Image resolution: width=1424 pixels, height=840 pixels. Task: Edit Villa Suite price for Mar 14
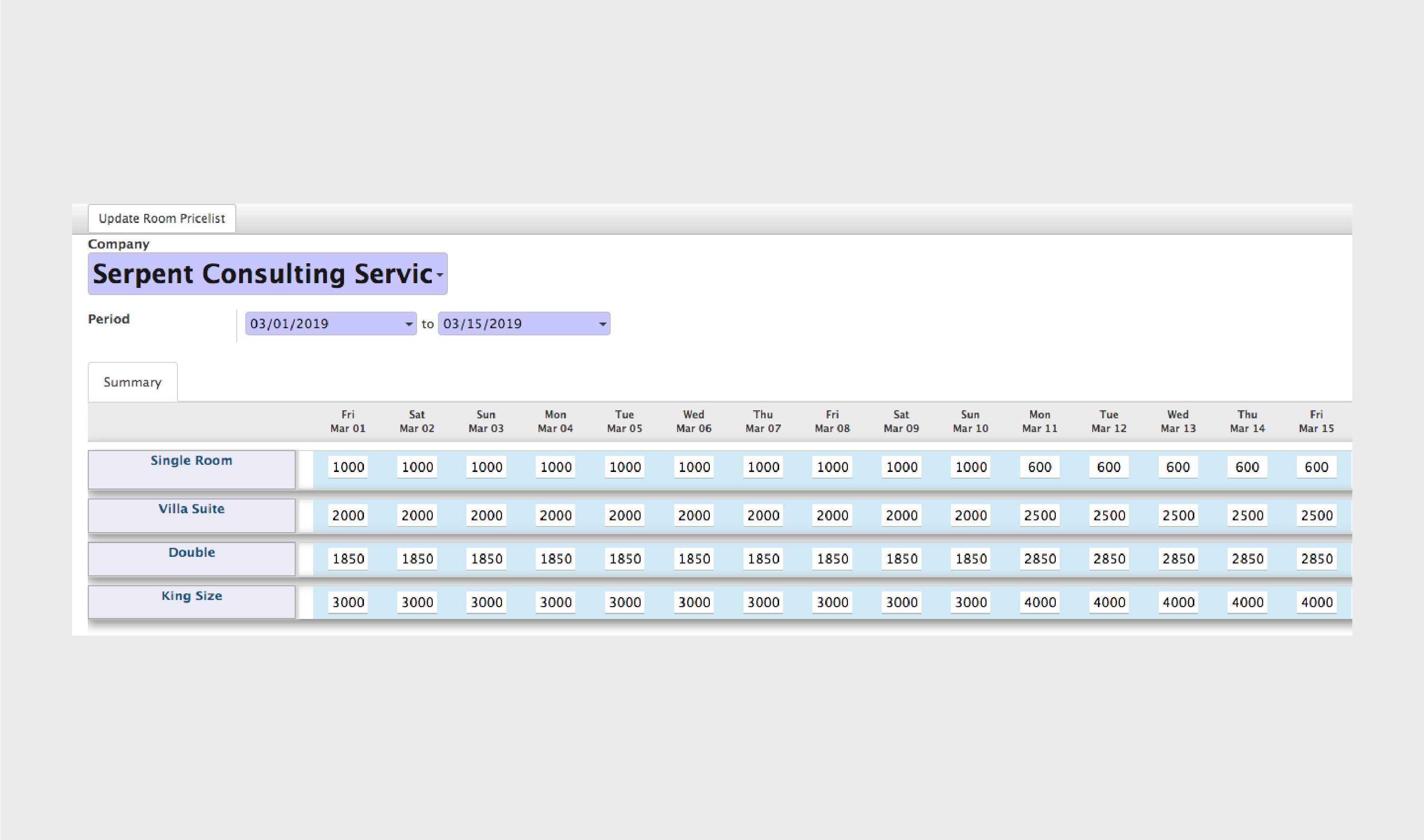1247,516
